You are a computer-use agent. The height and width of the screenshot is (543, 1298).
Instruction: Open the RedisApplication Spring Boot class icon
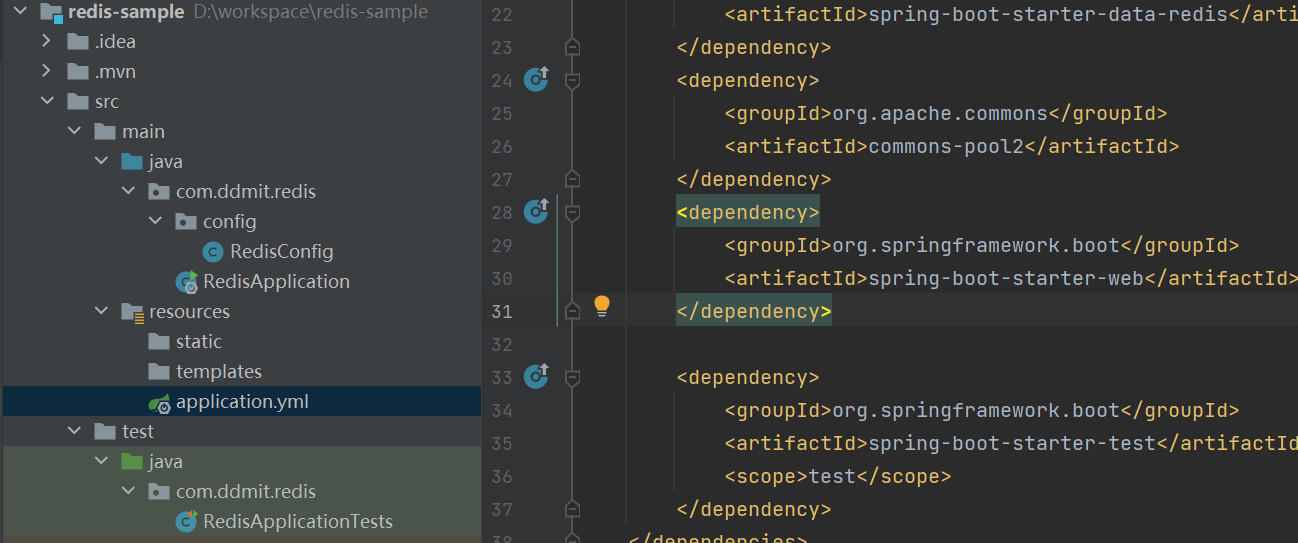186,282
